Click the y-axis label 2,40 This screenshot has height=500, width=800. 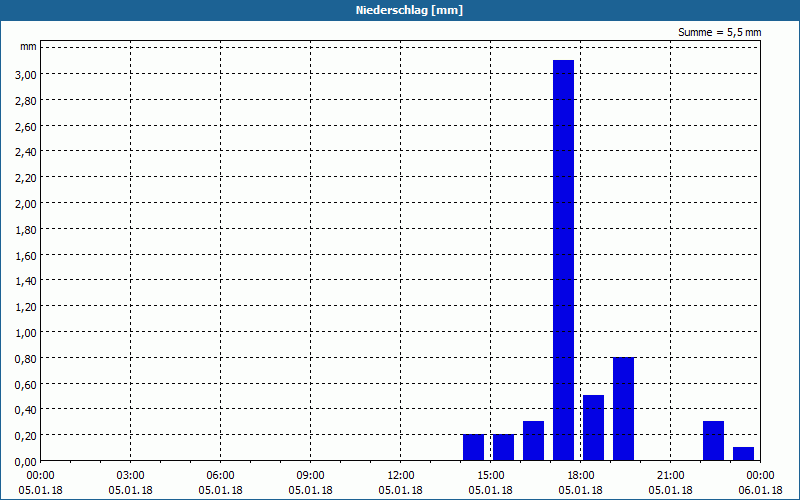(26, 152)
